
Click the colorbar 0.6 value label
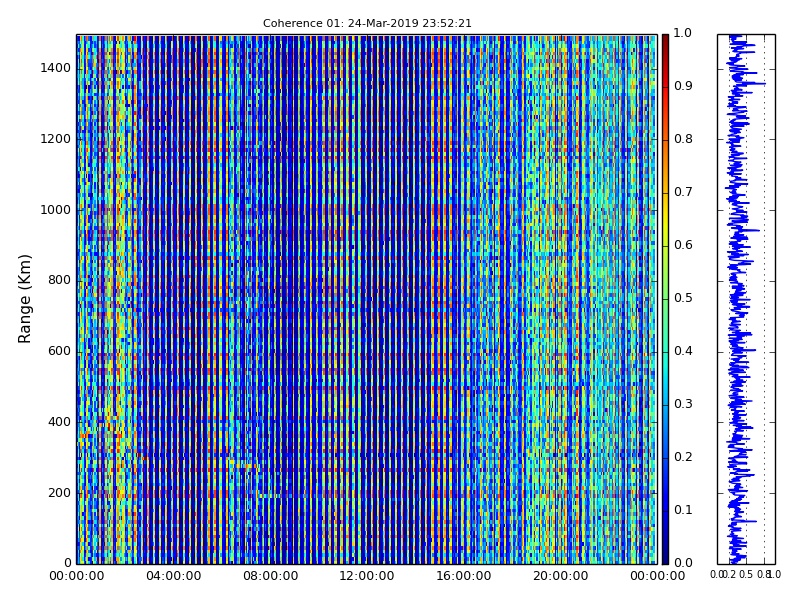(x=683, y=245)
